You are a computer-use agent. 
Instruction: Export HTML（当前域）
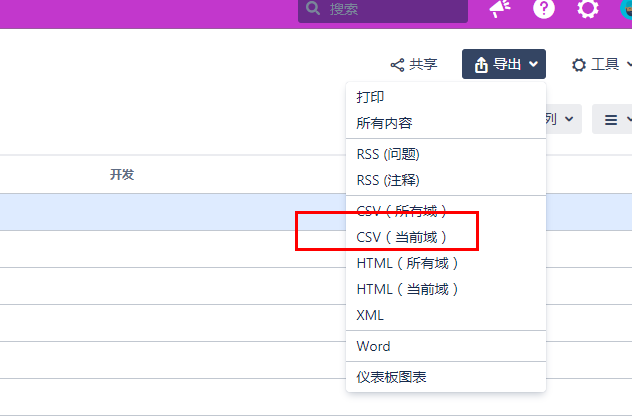pos(446,289)
